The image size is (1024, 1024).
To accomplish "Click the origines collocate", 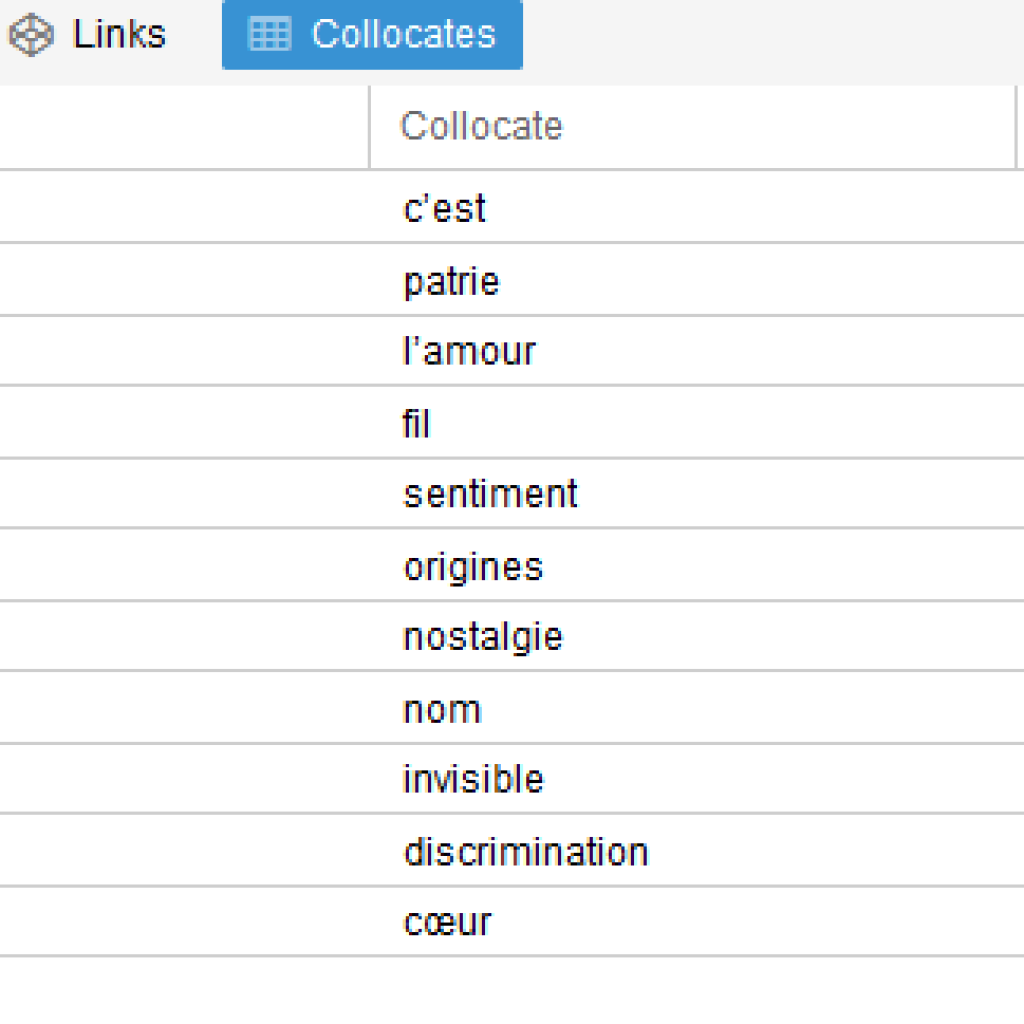I will point(473,567).
